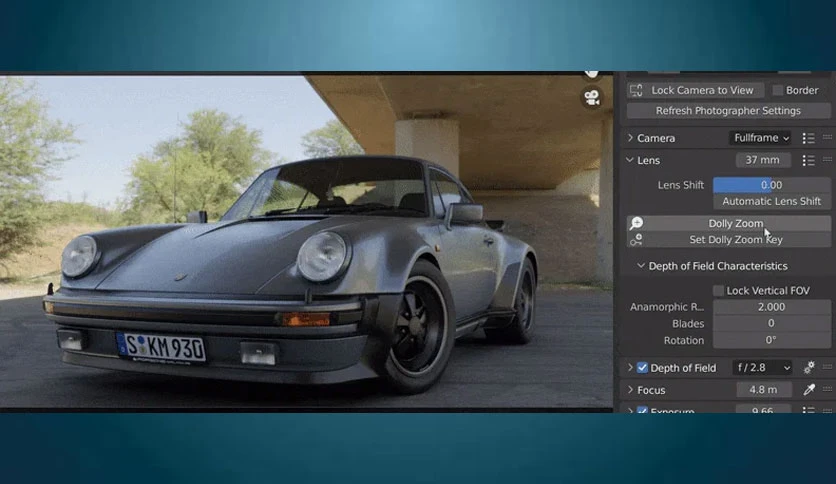Click the Dolly Zoom magnifier icon
This screenshot has width=836, height=484.
point(636,223)
